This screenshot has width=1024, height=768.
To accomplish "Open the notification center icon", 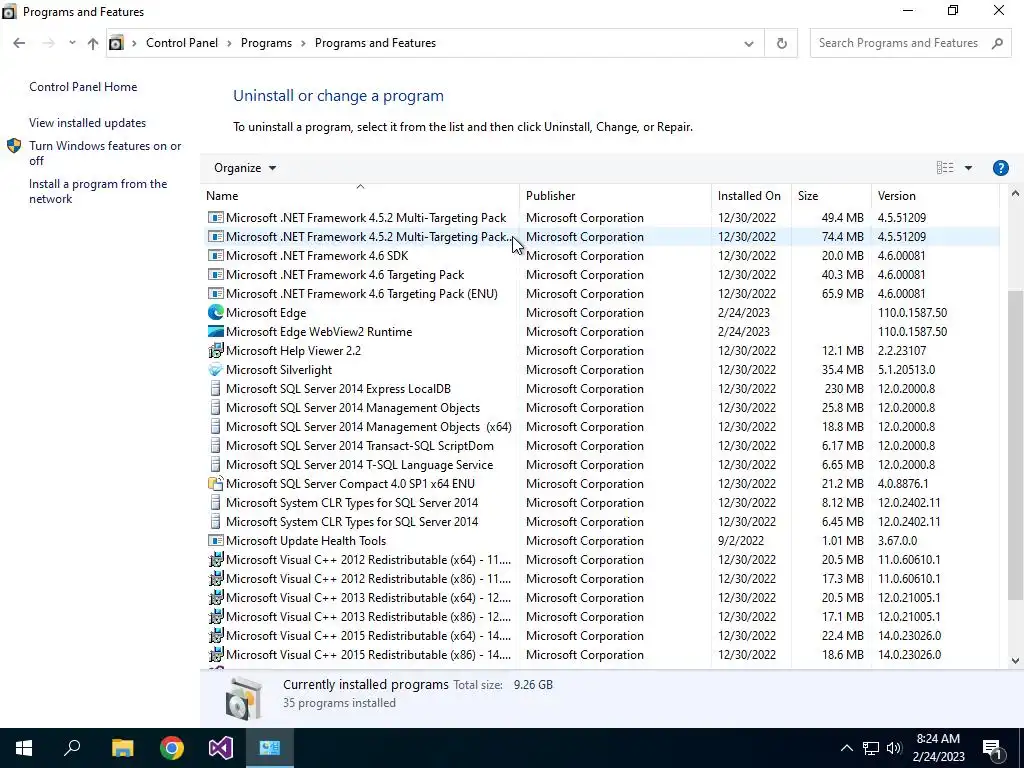I will click(x=992, y=749).
